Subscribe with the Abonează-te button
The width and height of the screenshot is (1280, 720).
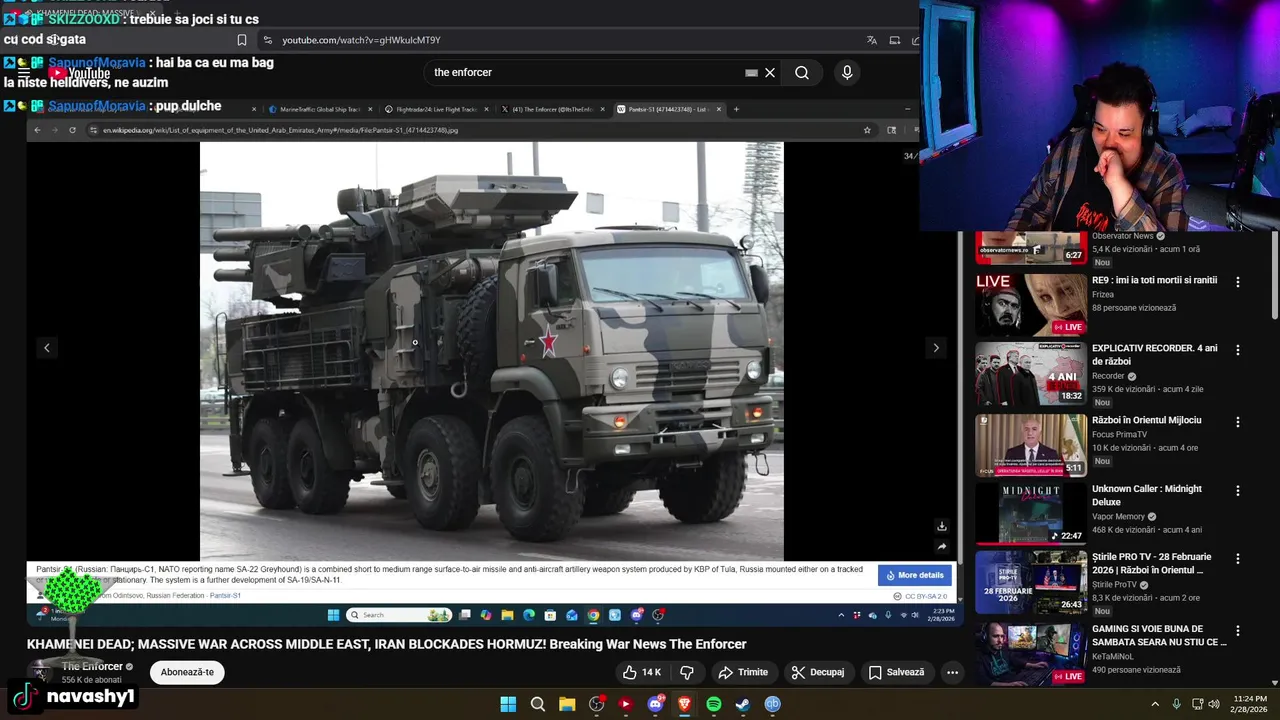(188, 672)
